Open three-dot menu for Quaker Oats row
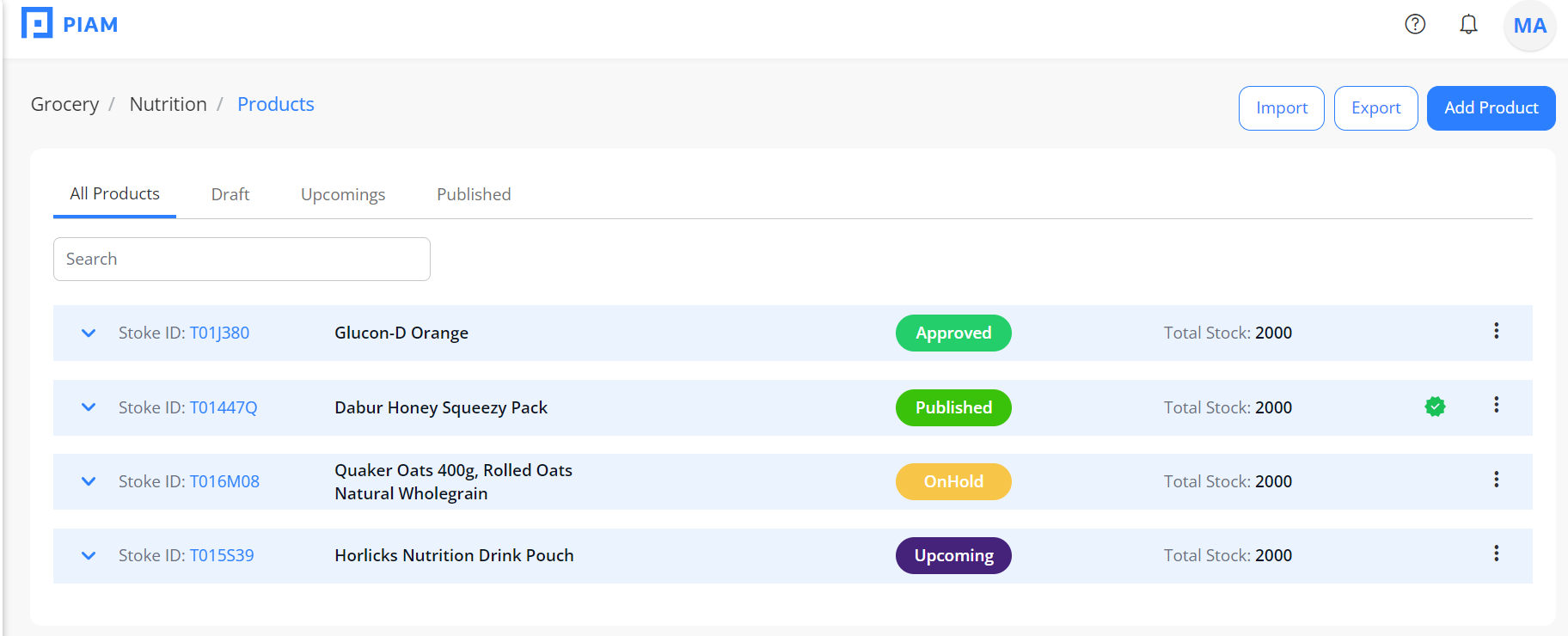The image size is (1568, 636). (x=1496, y=480)
